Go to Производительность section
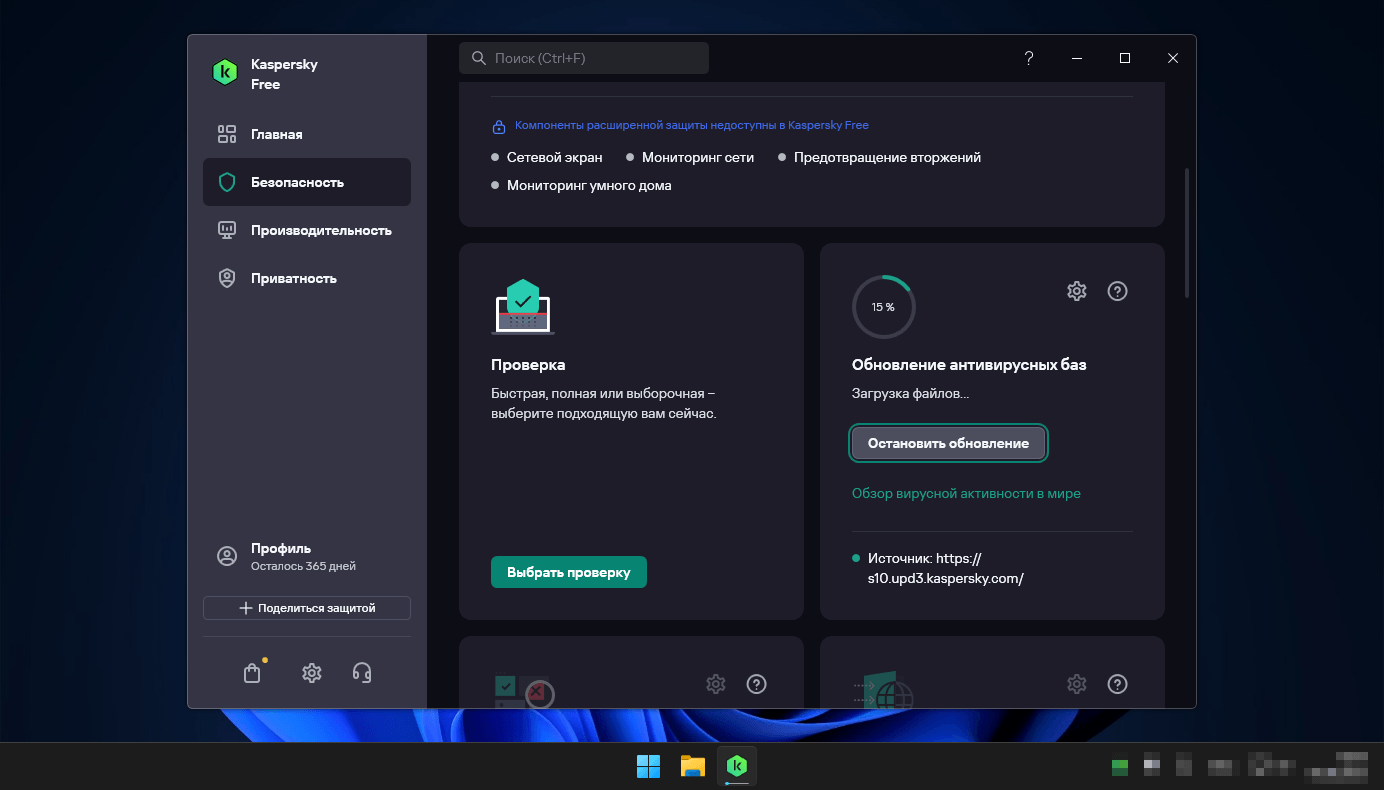This screenshot has width=1384, height=790. point(307,230)
